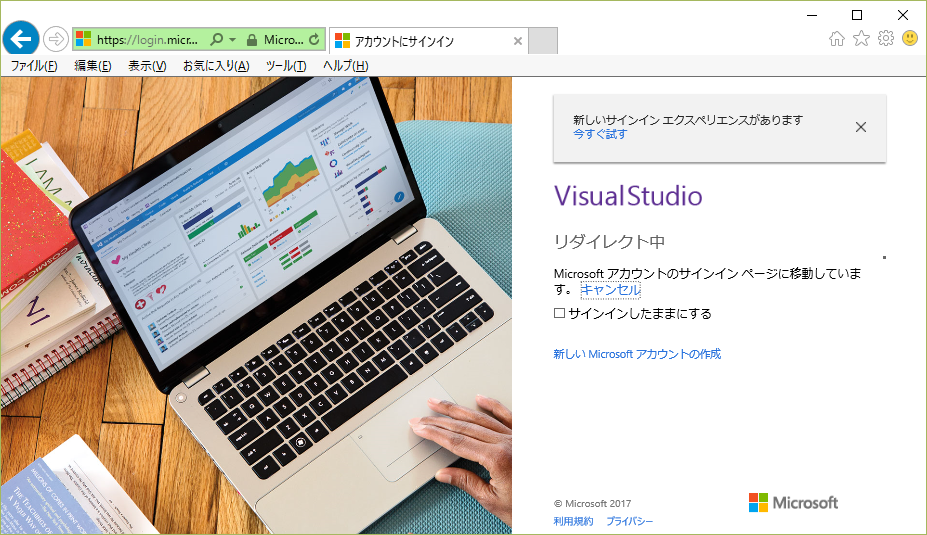927x535 pixels.
Task: Open address bar autocomplete dropdown arrow
Action: [232, 40]
